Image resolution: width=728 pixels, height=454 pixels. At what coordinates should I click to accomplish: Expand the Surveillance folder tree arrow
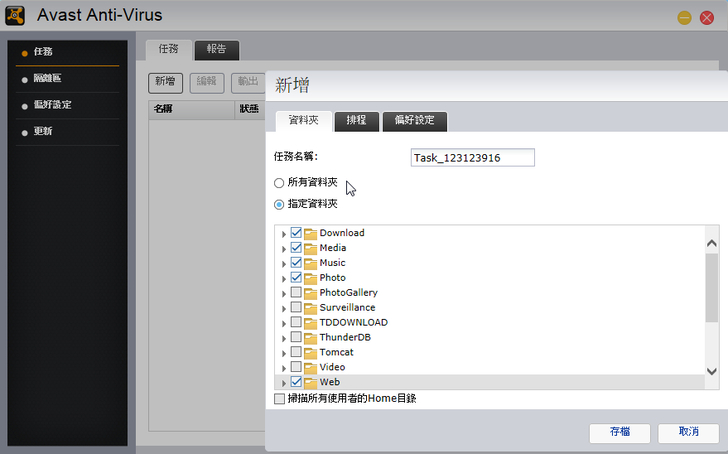pos(284,308)
